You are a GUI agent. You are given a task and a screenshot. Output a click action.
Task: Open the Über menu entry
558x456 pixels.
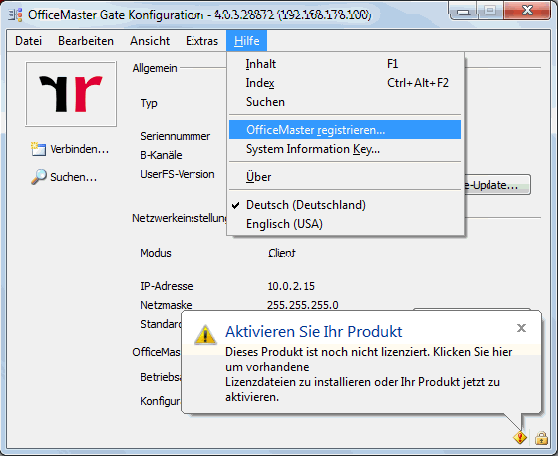tap(345, 177)
